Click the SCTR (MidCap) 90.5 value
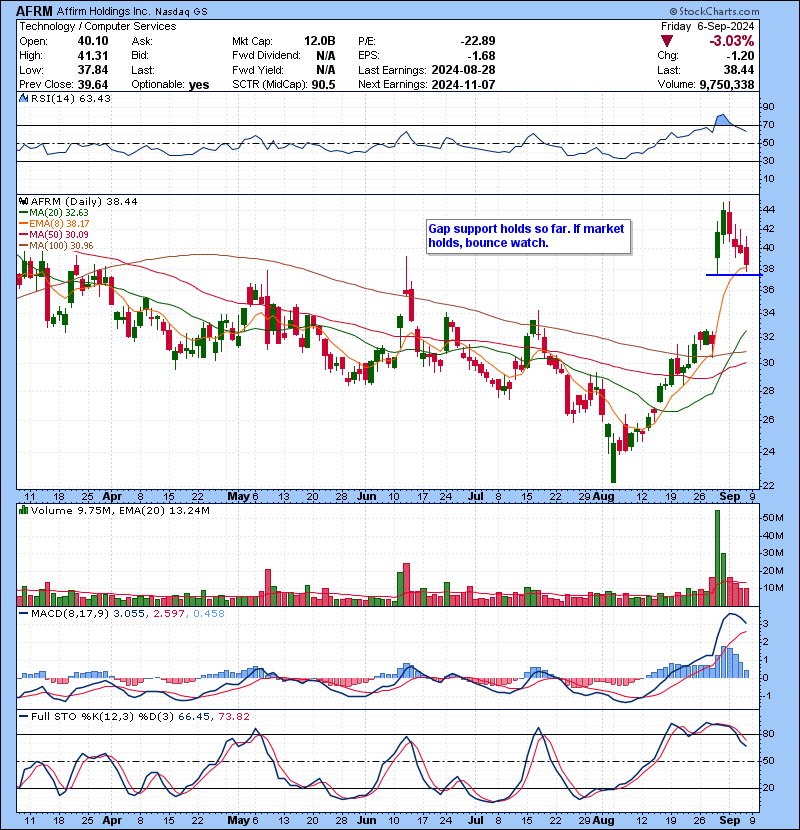 pyautogui.click(x=323, y=84)
